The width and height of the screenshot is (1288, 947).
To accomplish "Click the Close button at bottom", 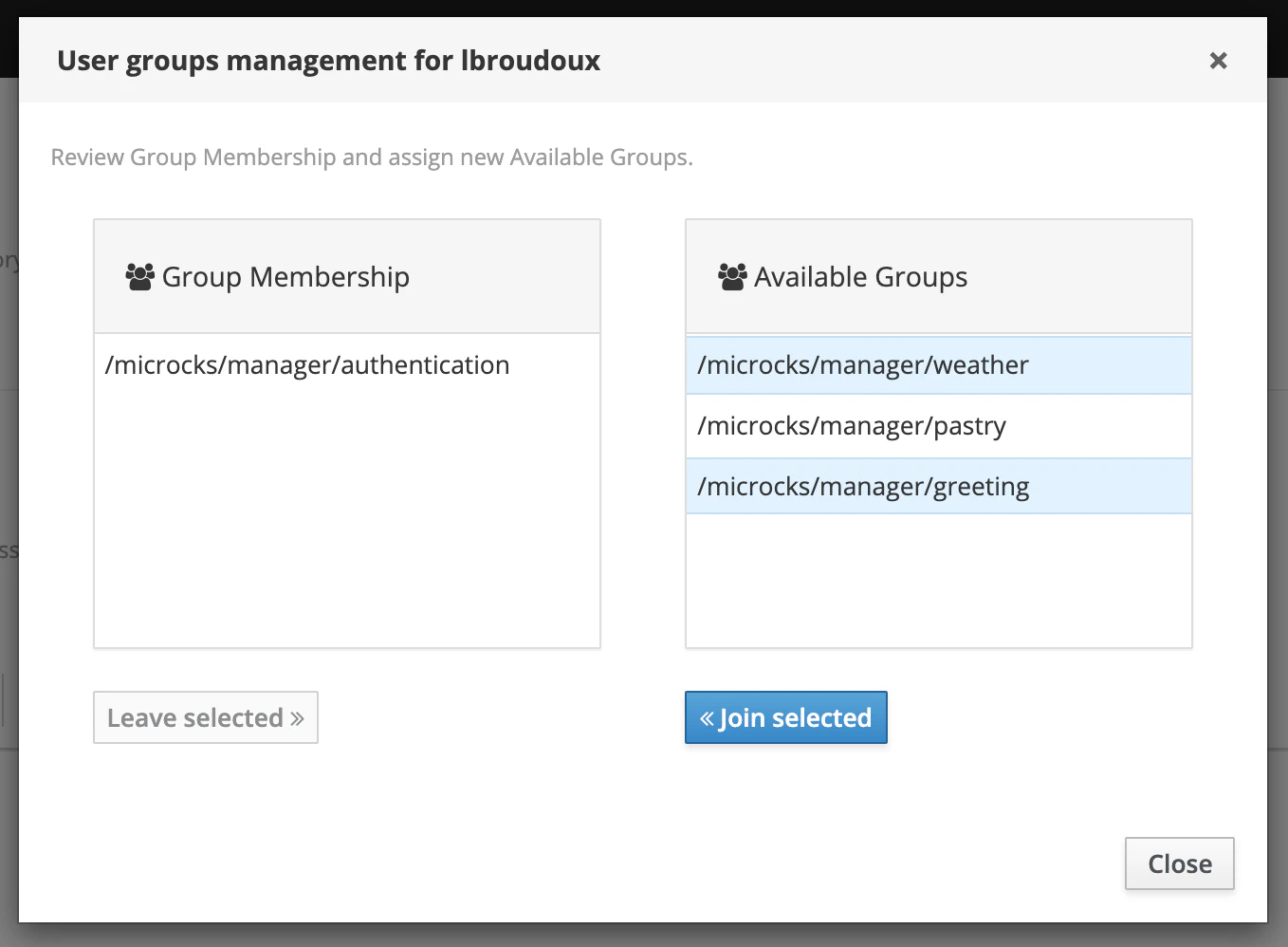I will point(1179,863).
